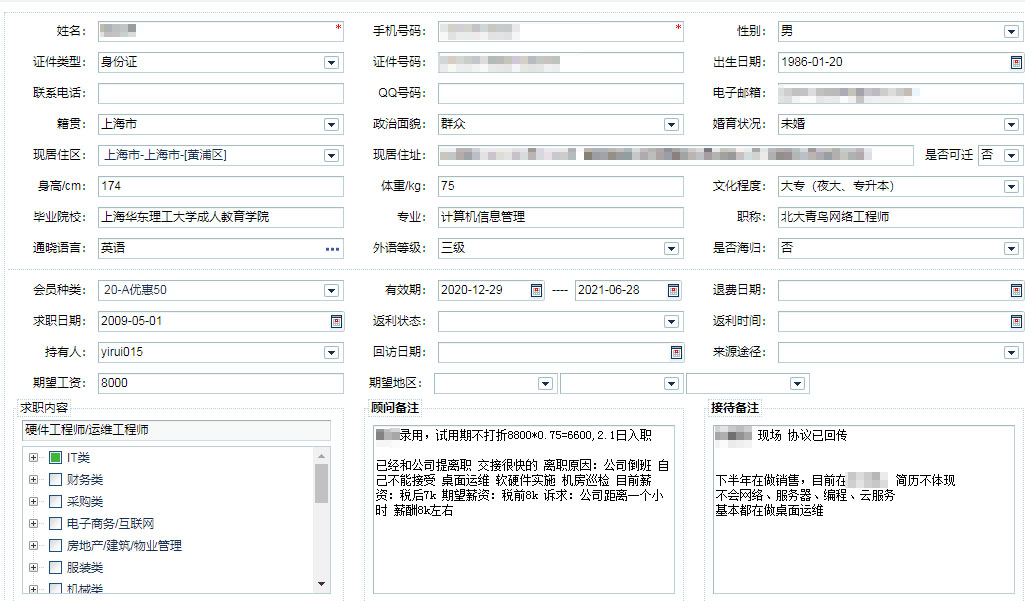The width and height of the screenshot is (1025, 601).
Task: Open the 回访日期 calendar picker
Action: (676, 352)
